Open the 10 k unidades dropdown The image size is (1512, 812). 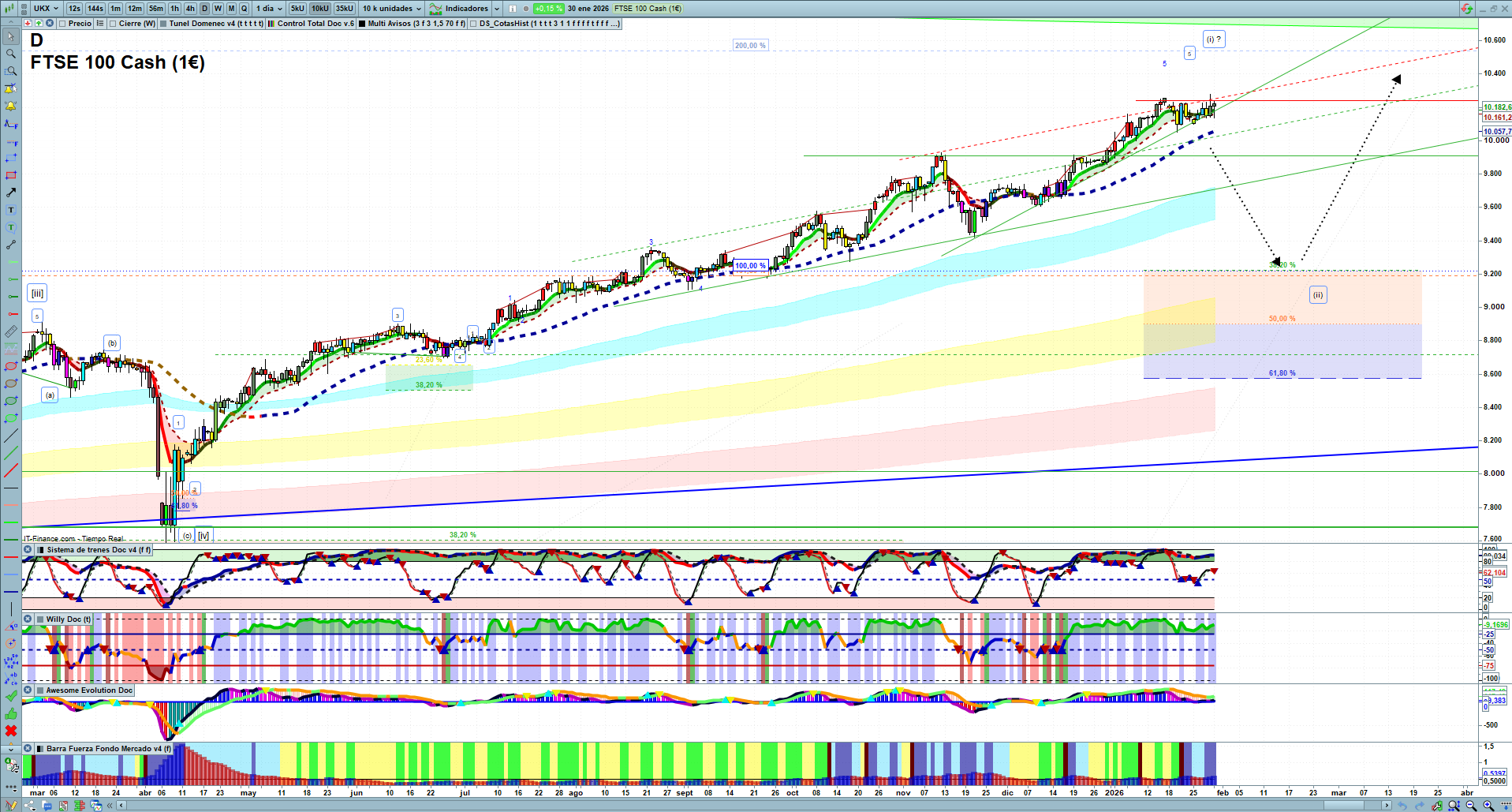click(392, 9)
